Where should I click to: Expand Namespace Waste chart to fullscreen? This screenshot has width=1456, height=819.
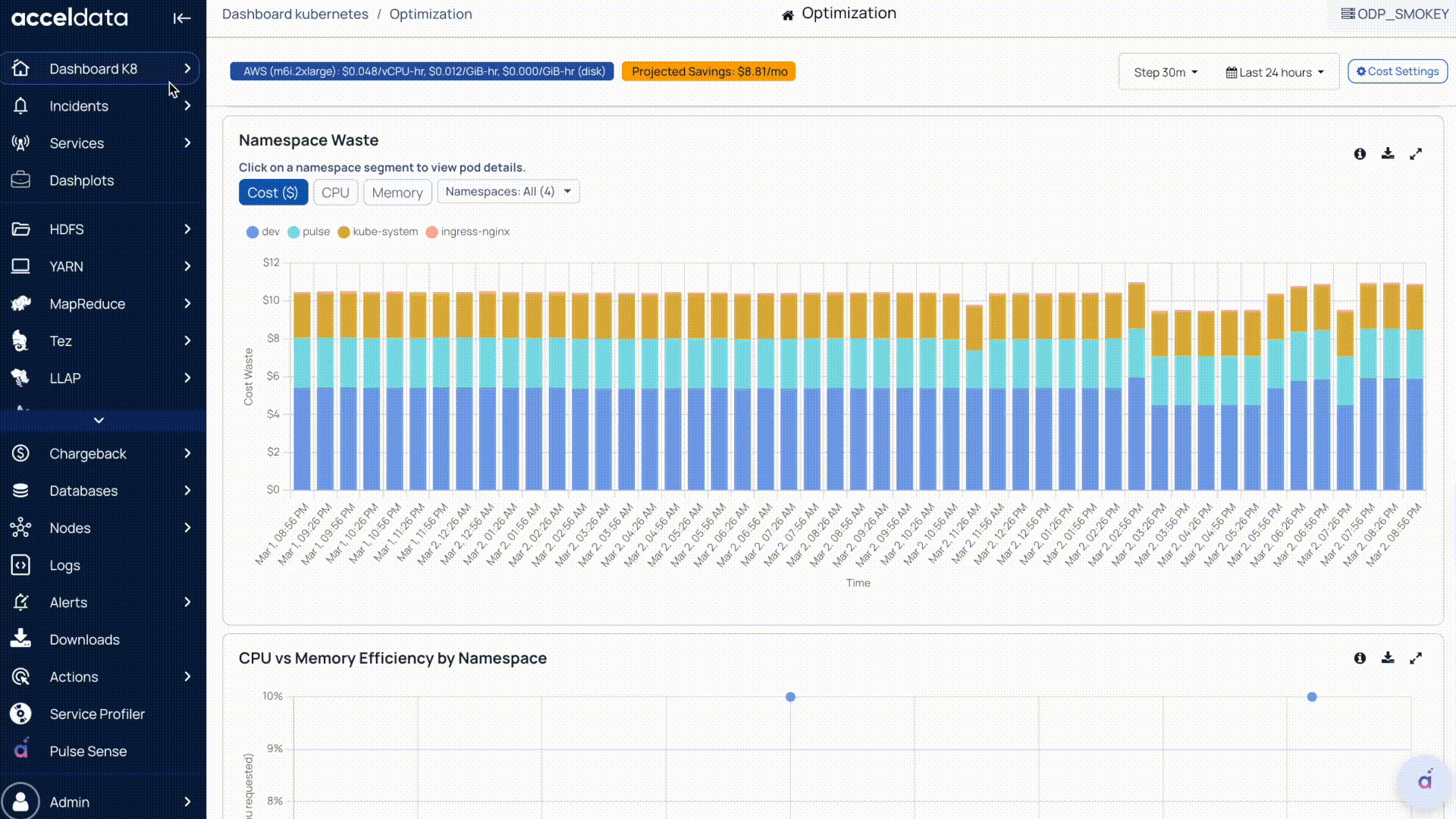(x=1415, y=154)
